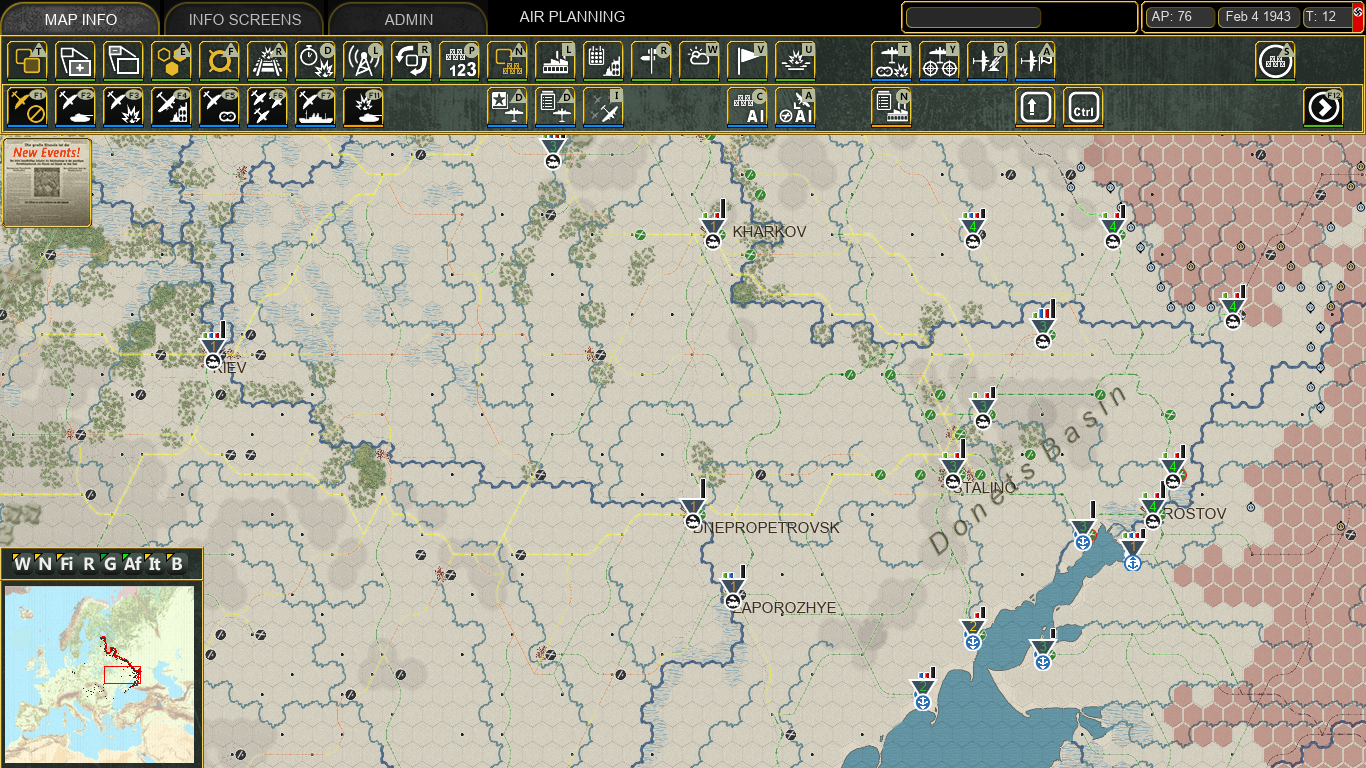1366x768 pixels.
Task: Open the air doctrine star-and-plane icon
Action: [507, 107]
